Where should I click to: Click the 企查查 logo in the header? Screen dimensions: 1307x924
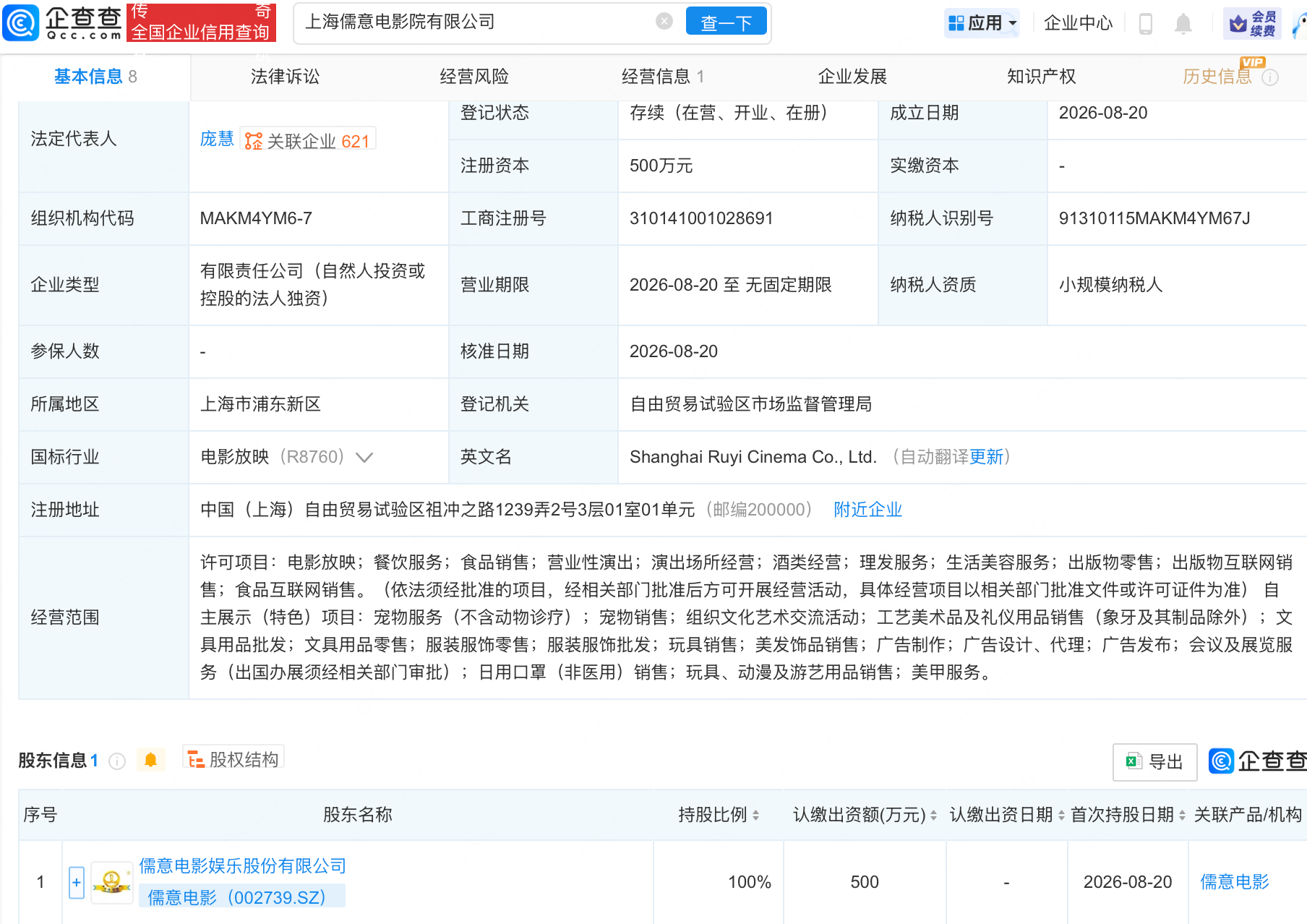pos(63,22)
